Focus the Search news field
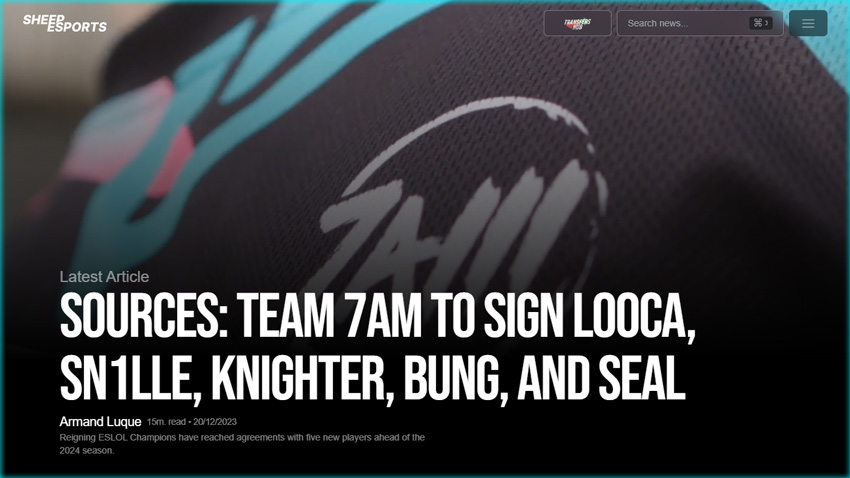Screen dimensions: 850x478 (700, 23)
